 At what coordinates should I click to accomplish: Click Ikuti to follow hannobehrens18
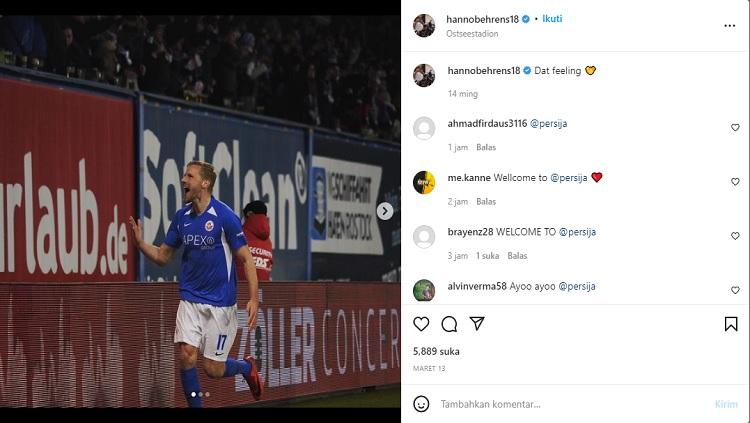[x=552, y=18]
